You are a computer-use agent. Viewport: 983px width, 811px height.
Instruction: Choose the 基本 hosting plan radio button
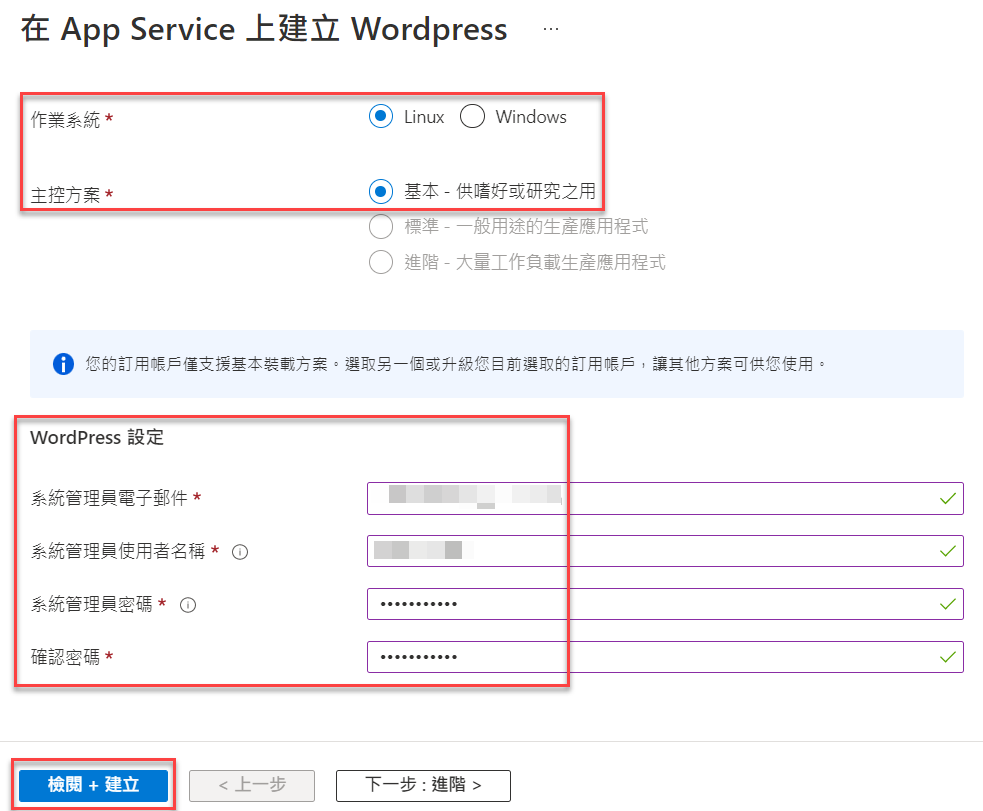click(381, 191)
